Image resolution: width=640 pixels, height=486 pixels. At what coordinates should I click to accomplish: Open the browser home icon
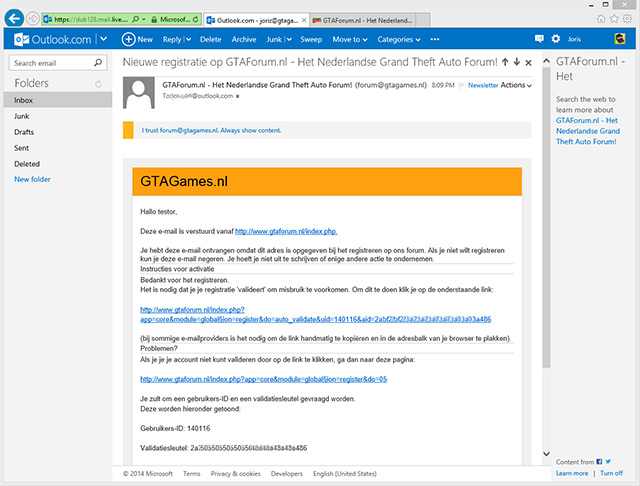[x=601, y=19]
